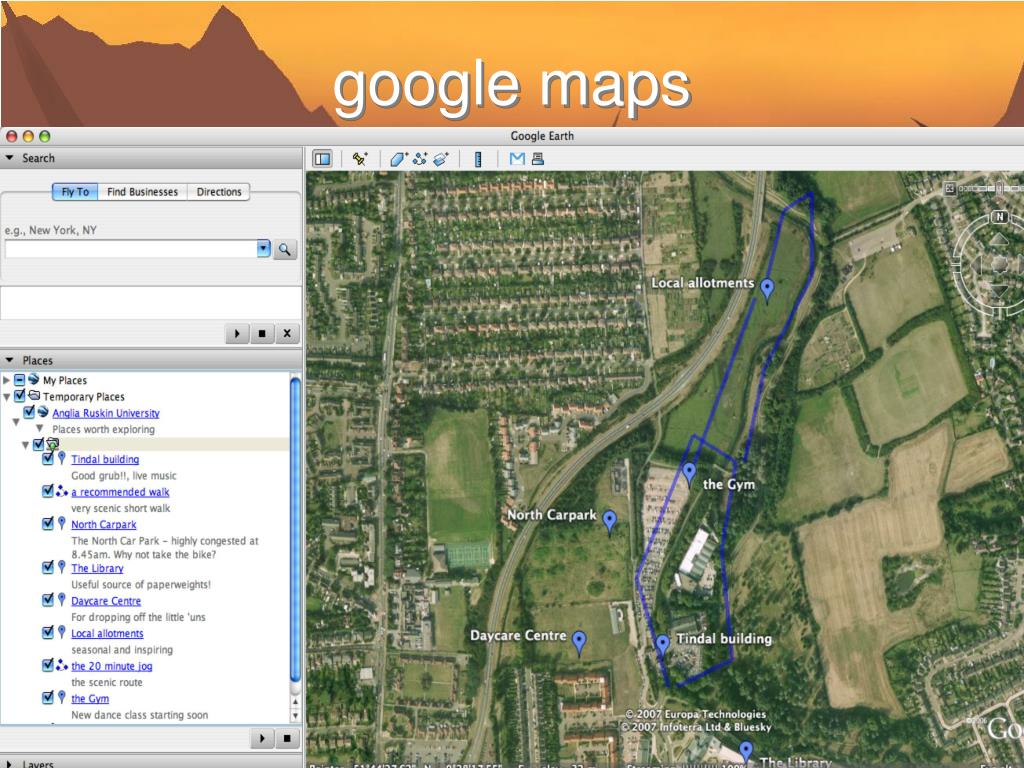Add a polygon from the toolbar
Image resolution: width=1024 pixels, height=768 pixels.
click(x=398, y=159)
